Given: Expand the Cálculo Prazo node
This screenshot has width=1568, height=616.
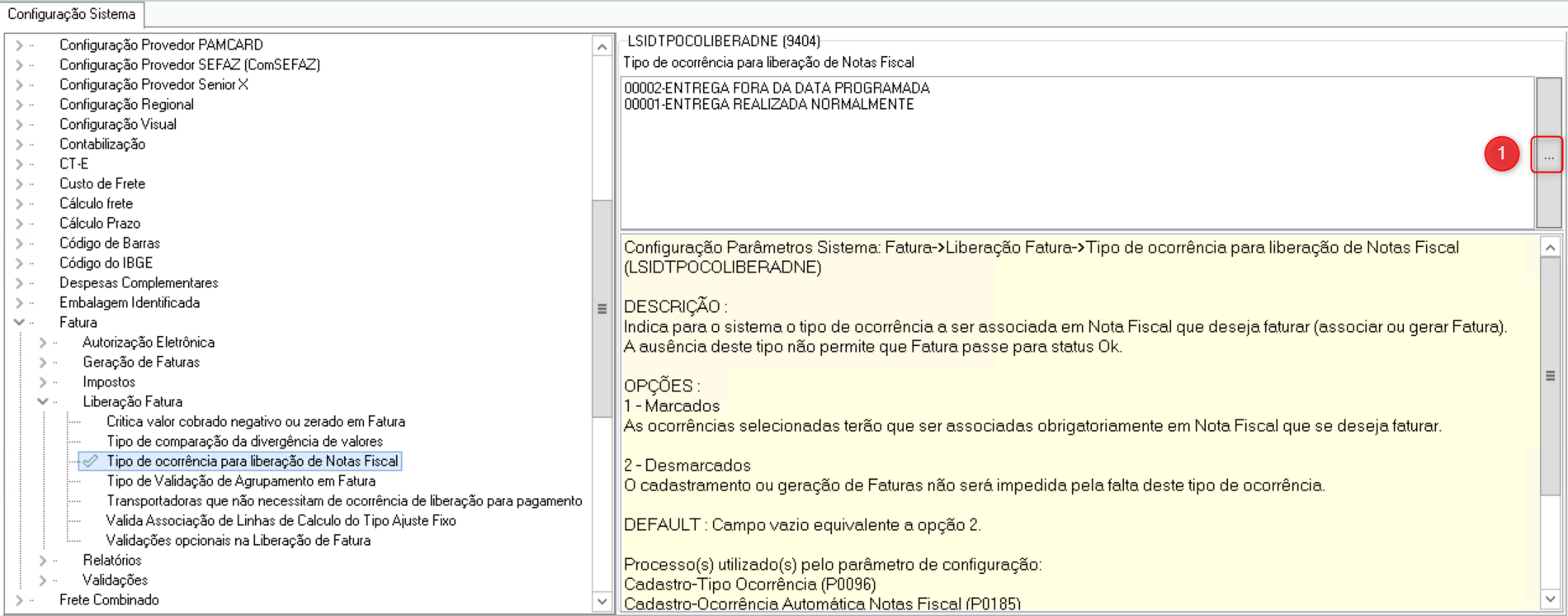Looking at the screenshot, I should [x=19, y=223].
